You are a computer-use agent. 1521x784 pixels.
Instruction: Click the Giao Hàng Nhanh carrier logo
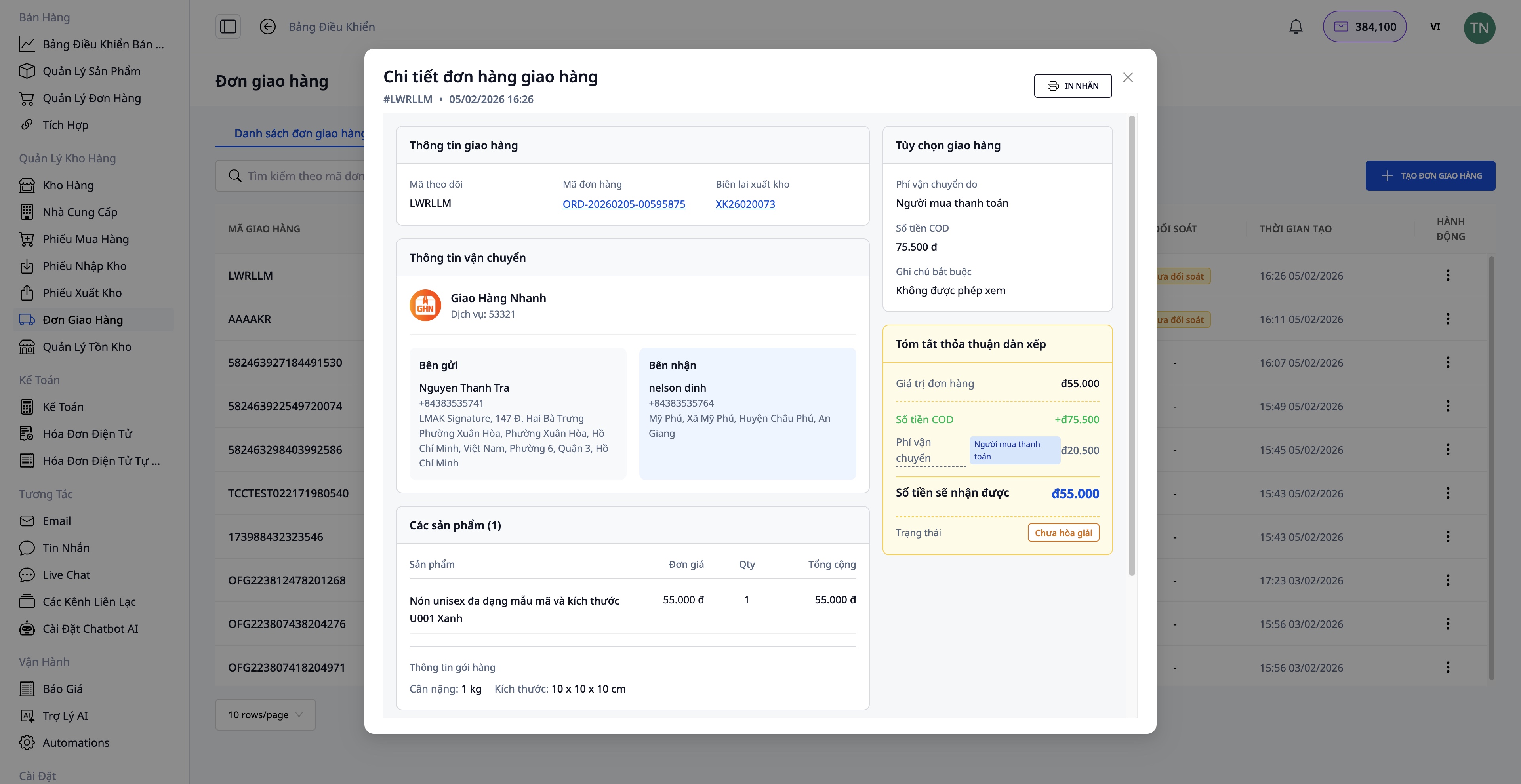(x=425, y=305)
